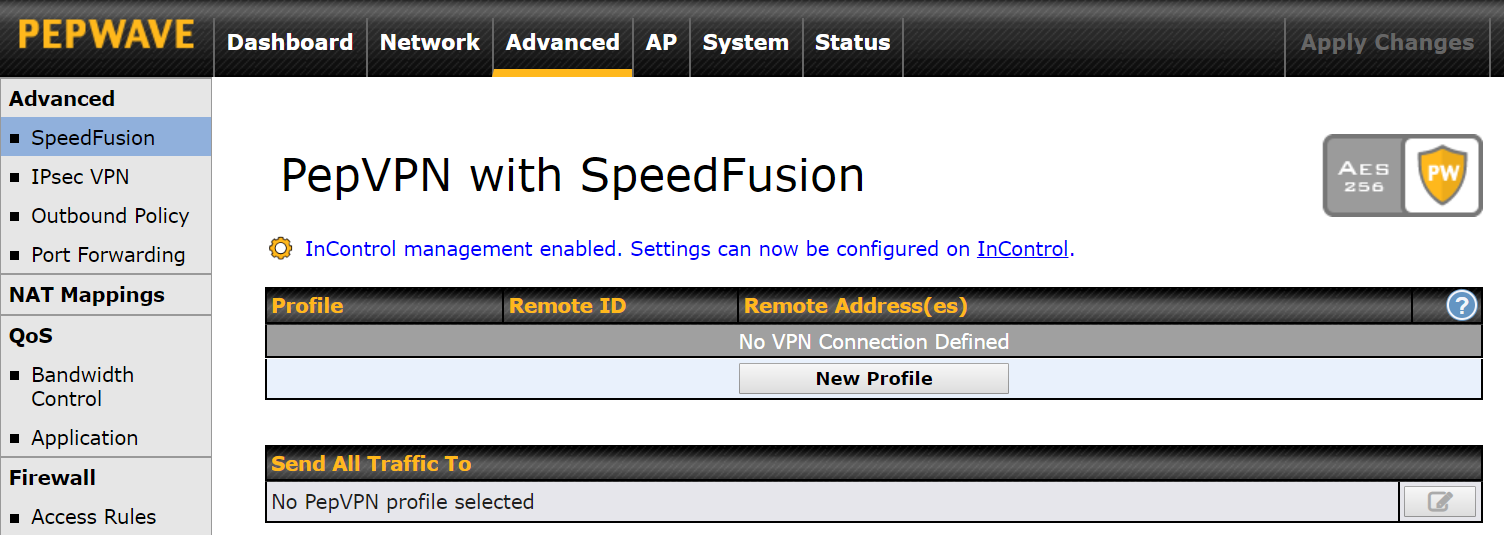Open the Dashboard tab
1504x535 pixels.
(290, 42)
